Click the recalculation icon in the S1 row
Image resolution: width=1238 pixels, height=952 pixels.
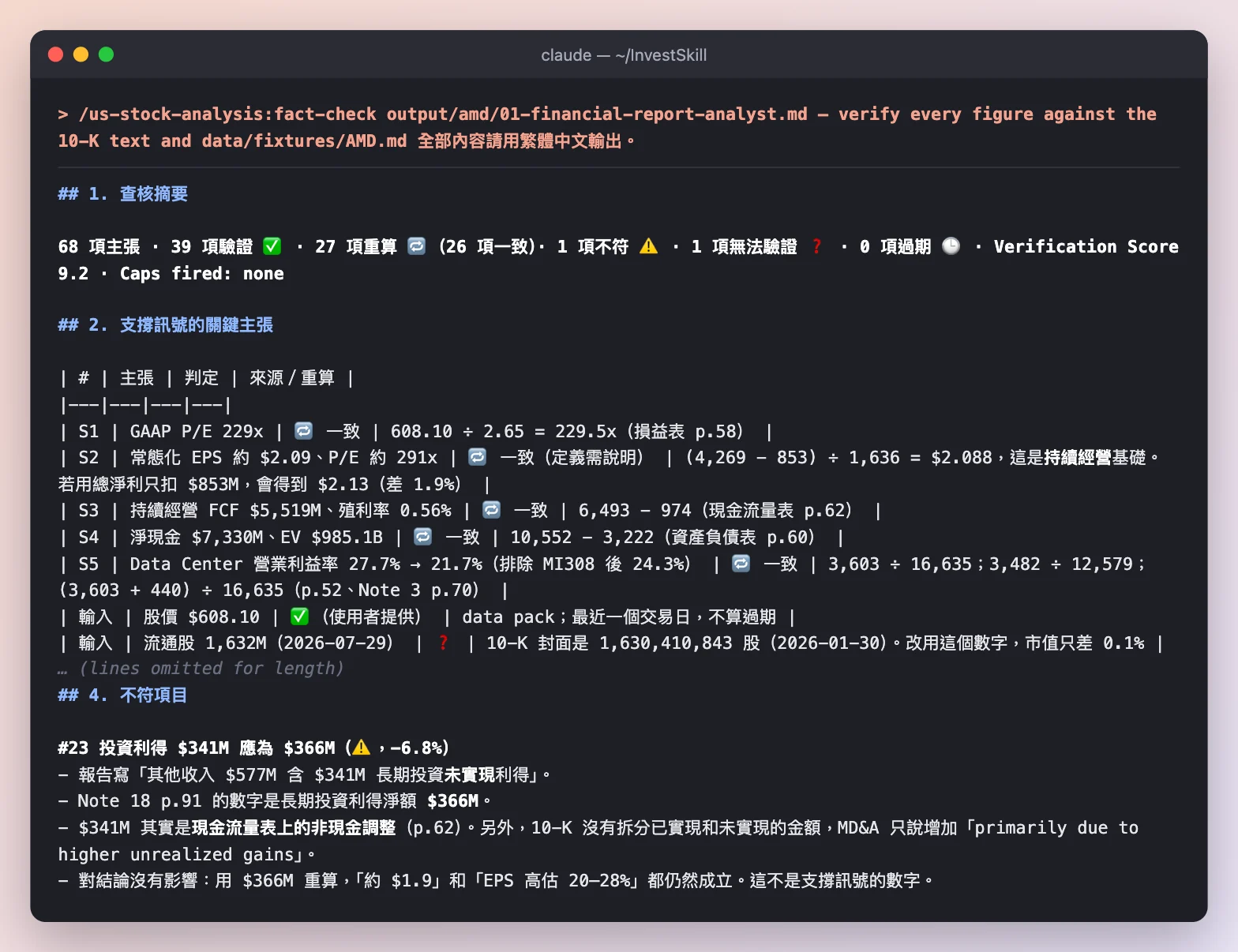[x=303, y=431]
